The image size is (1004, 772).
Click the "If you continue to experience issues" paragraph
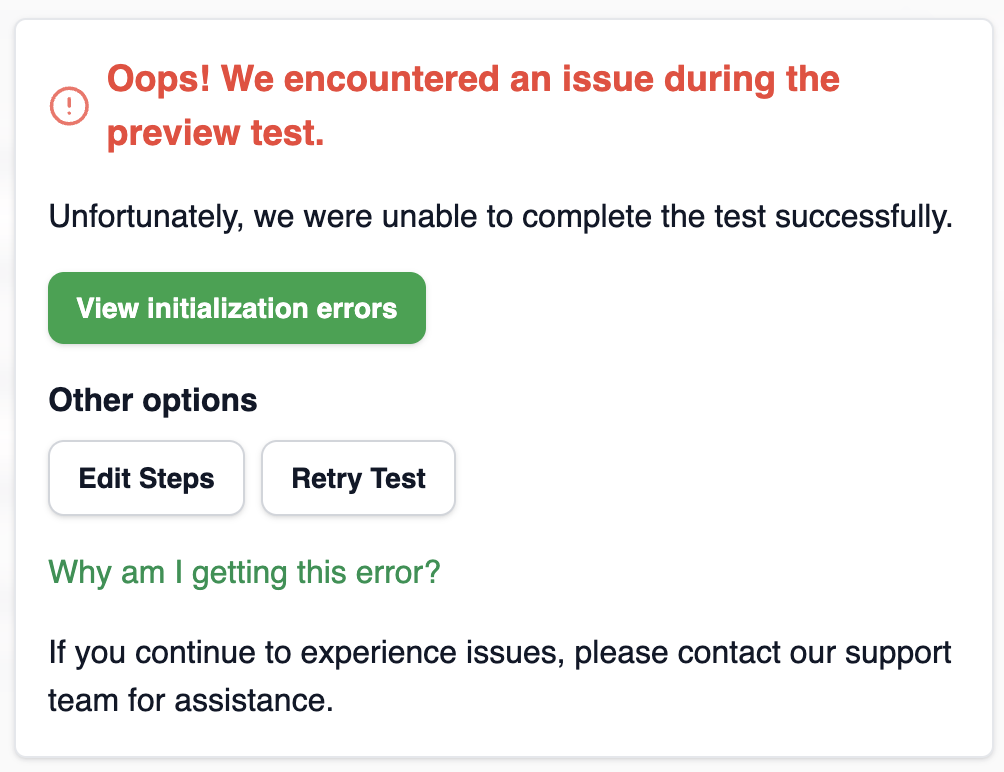click(x=499, y=676)
